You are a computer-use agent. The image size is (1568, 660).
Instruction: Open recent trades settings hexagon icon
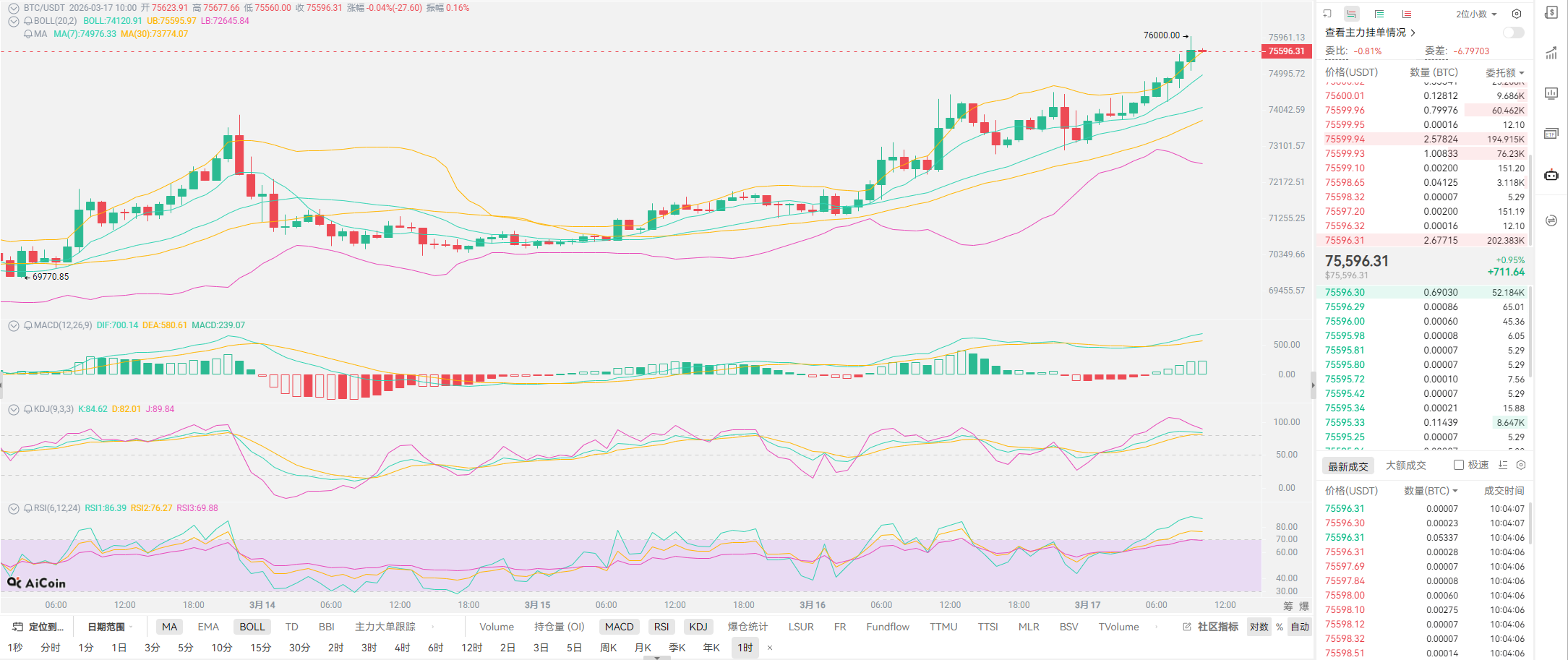click(1521, 465)
